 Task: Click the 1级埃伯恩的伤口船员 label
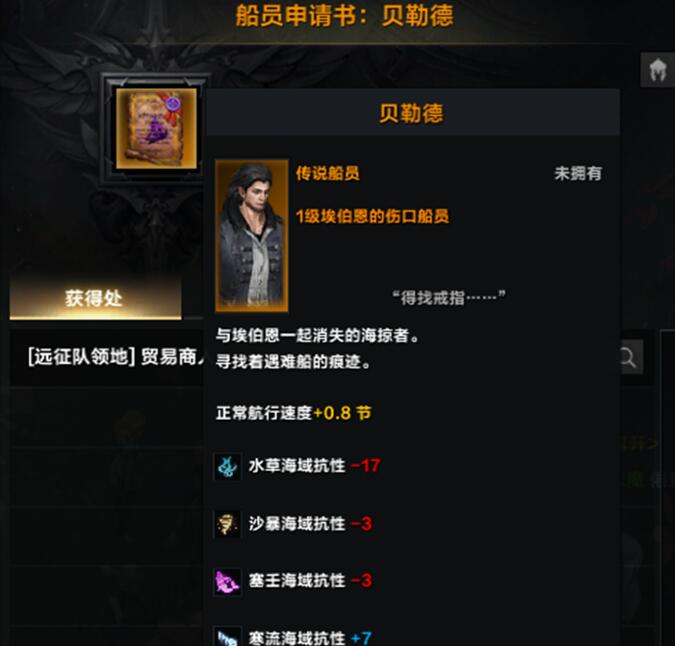[372, 216]
